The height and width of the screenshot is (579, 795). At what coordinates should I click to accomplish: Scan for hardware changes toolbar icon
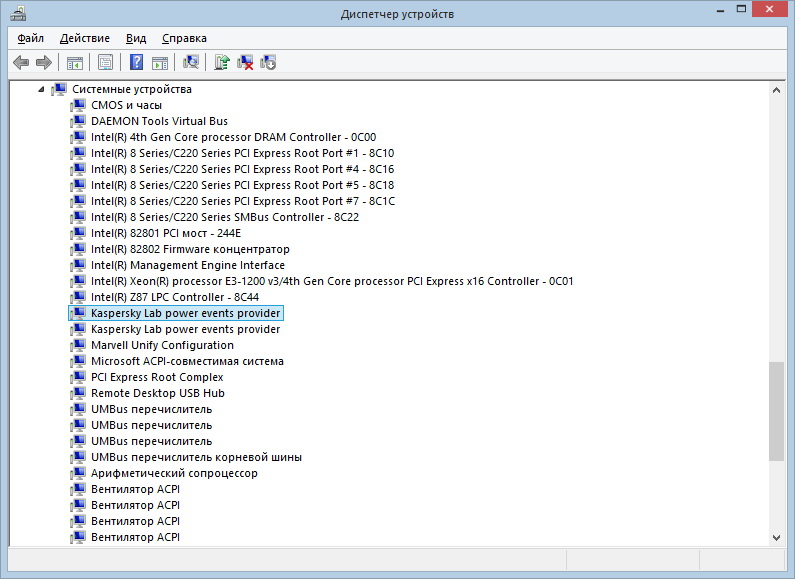[x=191, y=62]
